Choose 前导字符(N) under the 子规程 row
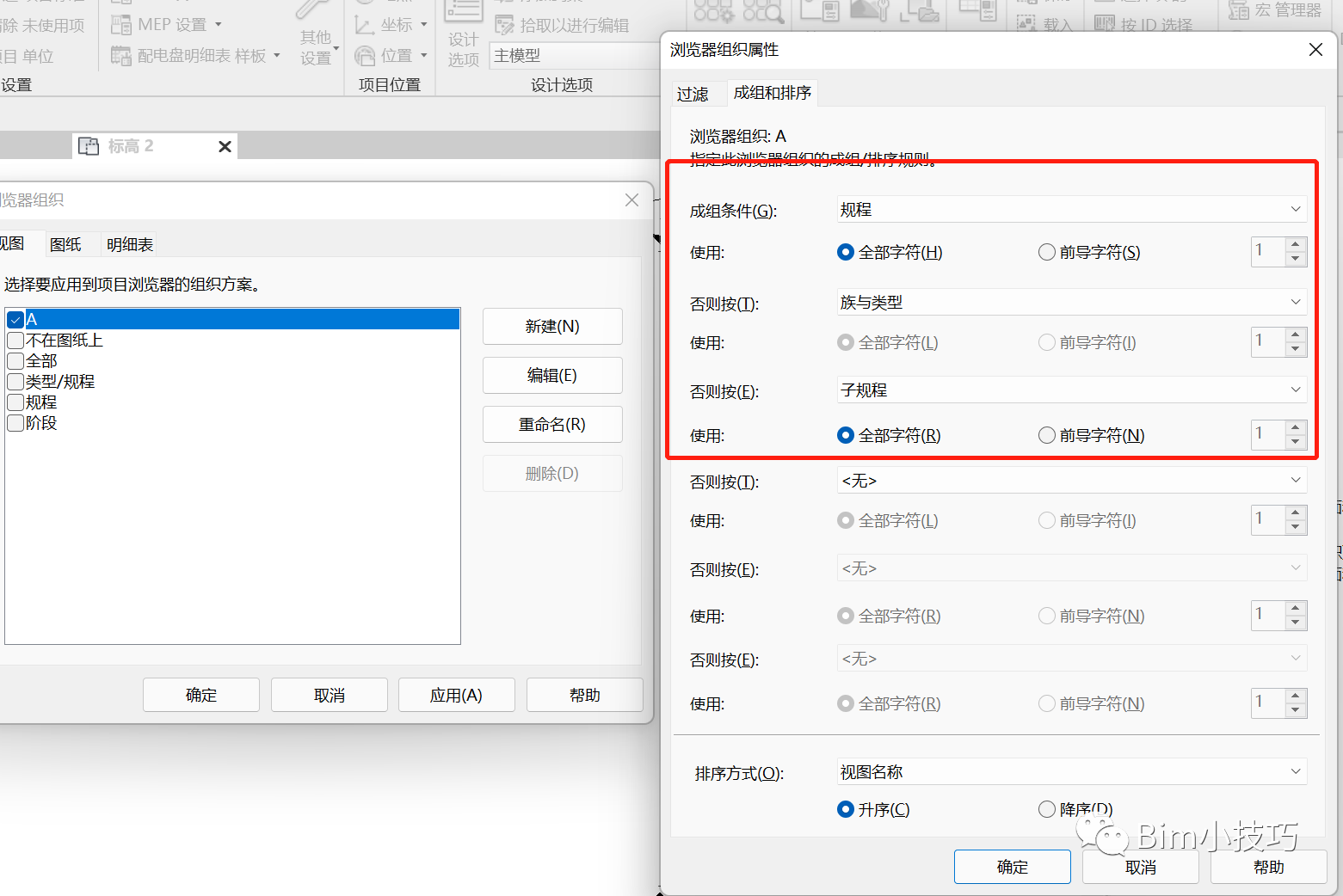 point(1047,435)
